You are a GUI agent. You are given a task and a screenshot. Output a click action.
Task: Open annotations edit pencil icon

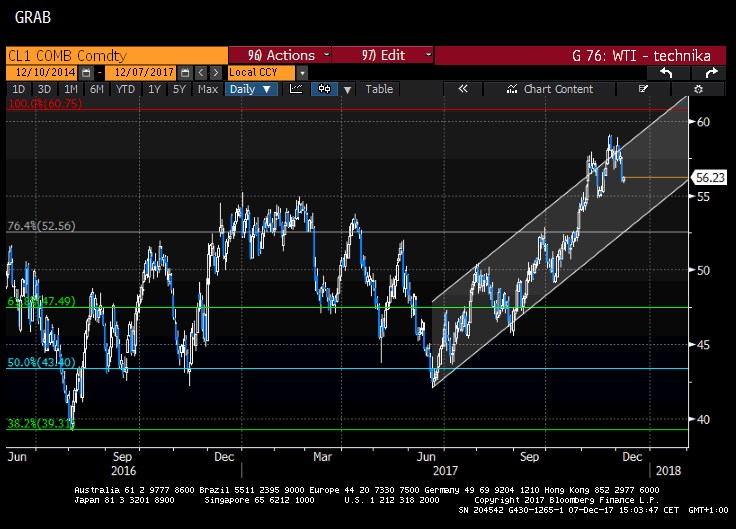pos(643,89)
